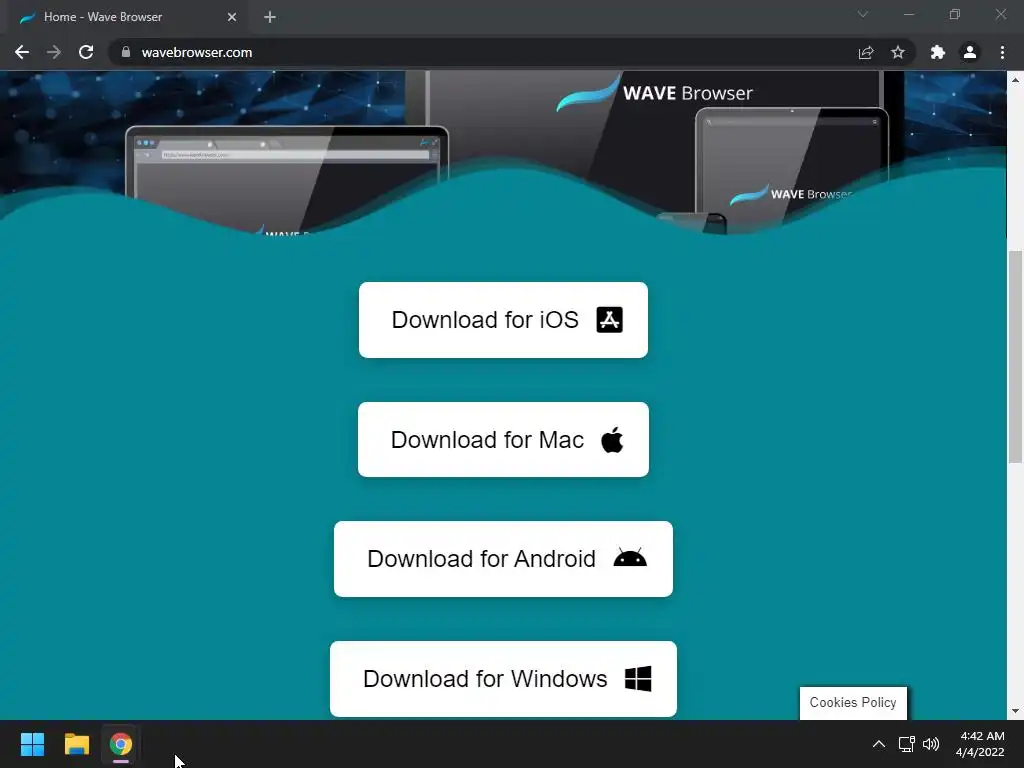This screenshot has height=768, width=1024.
Task: Reload the Wave Browser page
Action: pyautogui.click(x=86, y=52)
